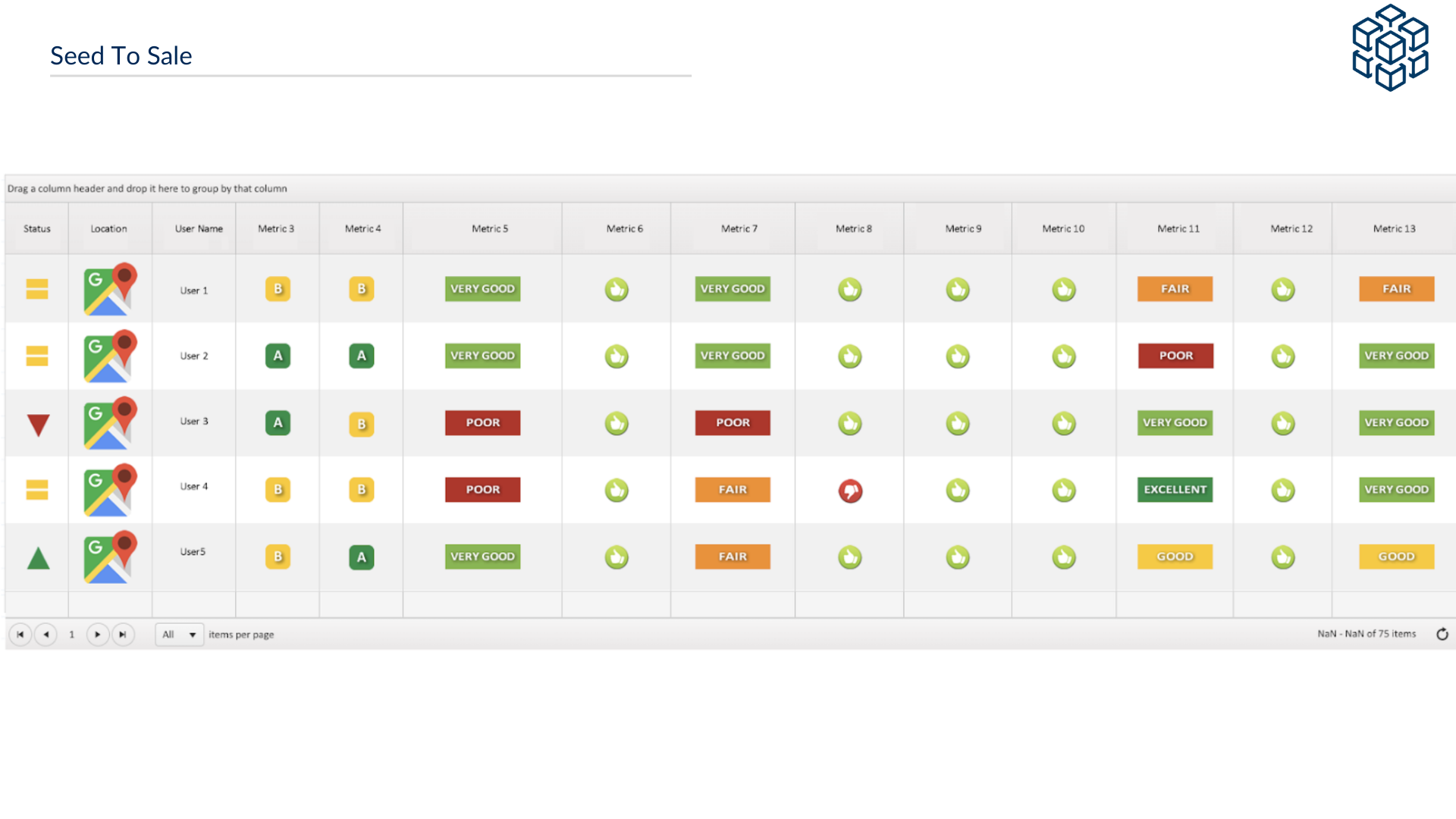This screenshot has width=1456, height=819.
Task: Click the green up-arrow status for User5
Action: pos(36,556)
